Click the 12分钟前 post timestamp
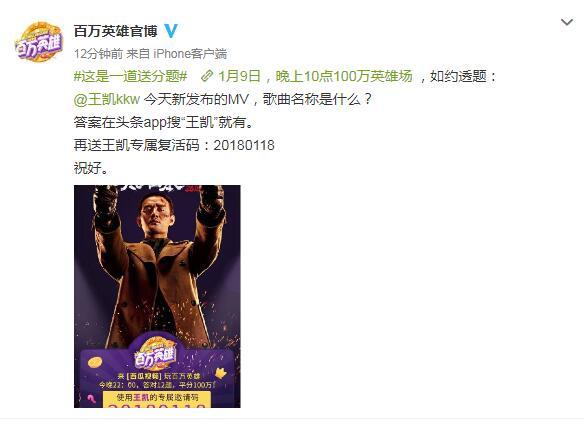 coord(98,54)
